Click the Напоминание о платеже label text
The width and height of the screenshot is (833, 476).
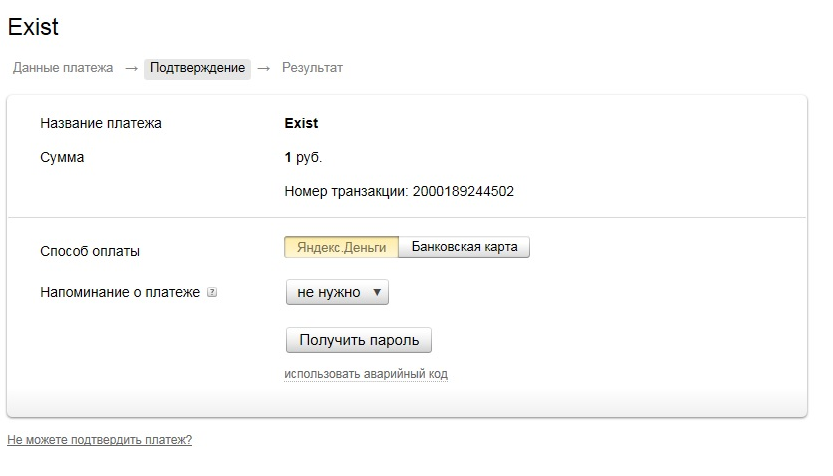click(120, 293)
